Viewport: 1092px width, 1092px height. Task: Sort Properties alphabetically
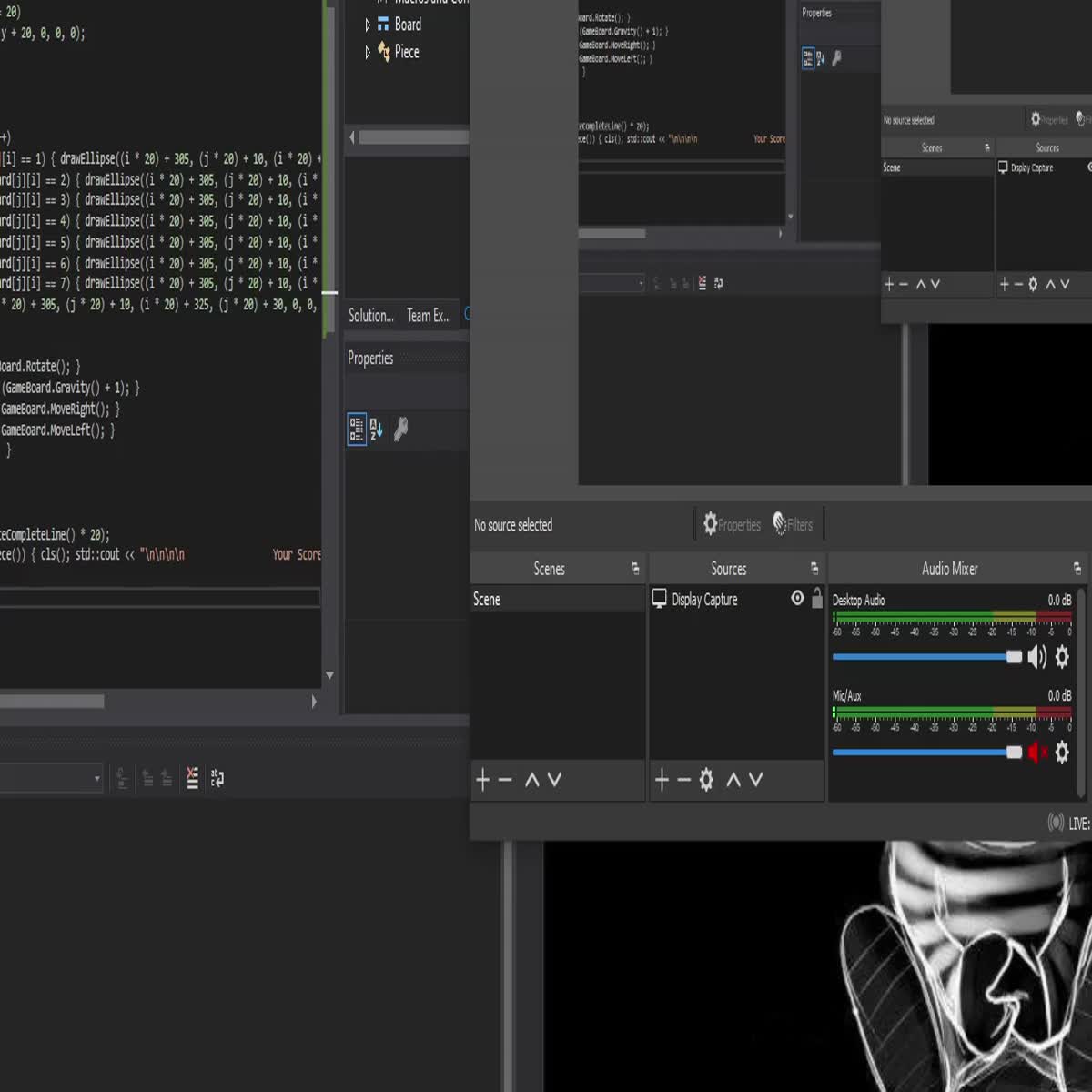[x=377, y=429]
